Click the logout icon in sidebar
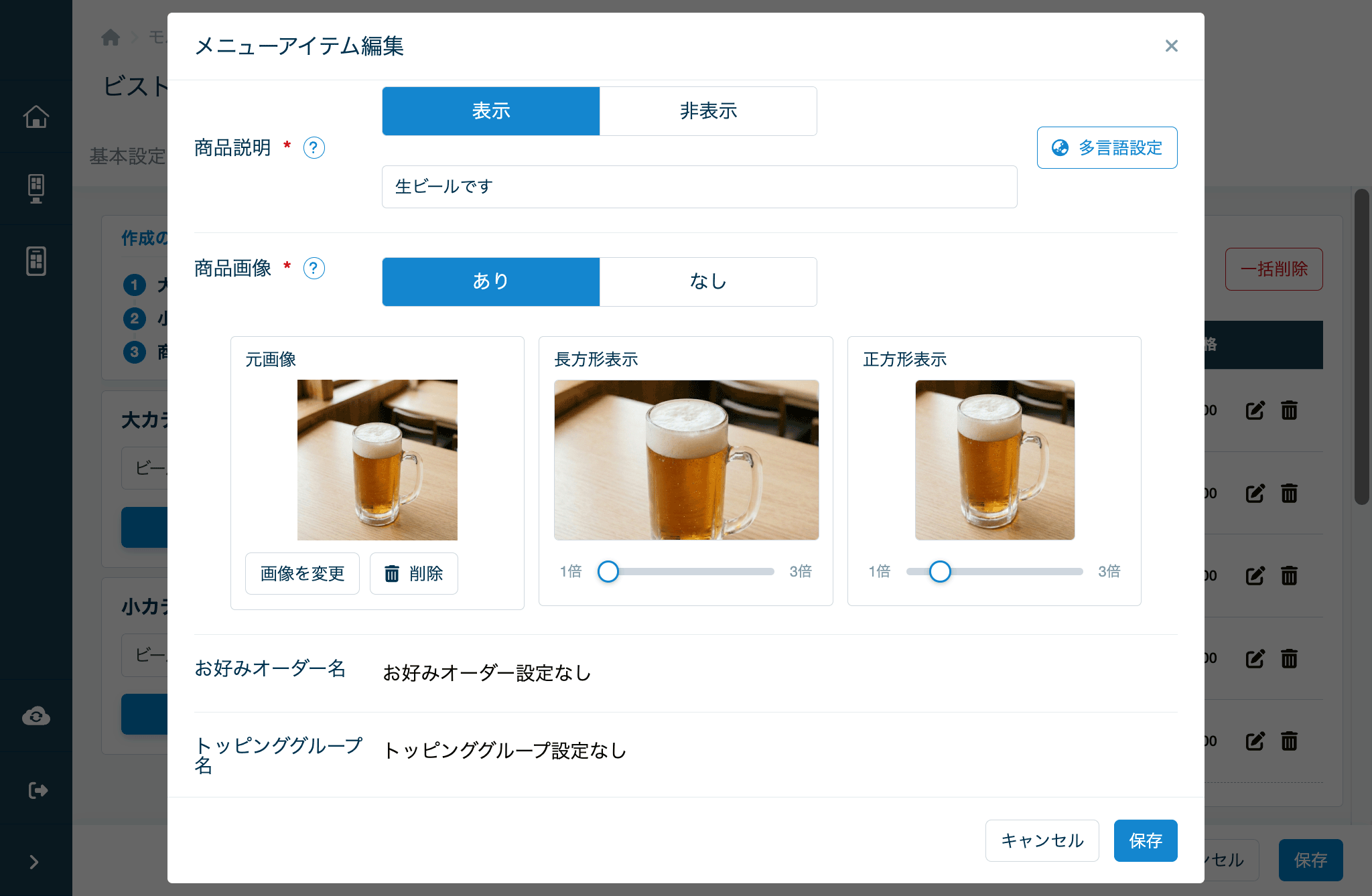This screenshot has width=1372, height=896. tap(38, 791)
